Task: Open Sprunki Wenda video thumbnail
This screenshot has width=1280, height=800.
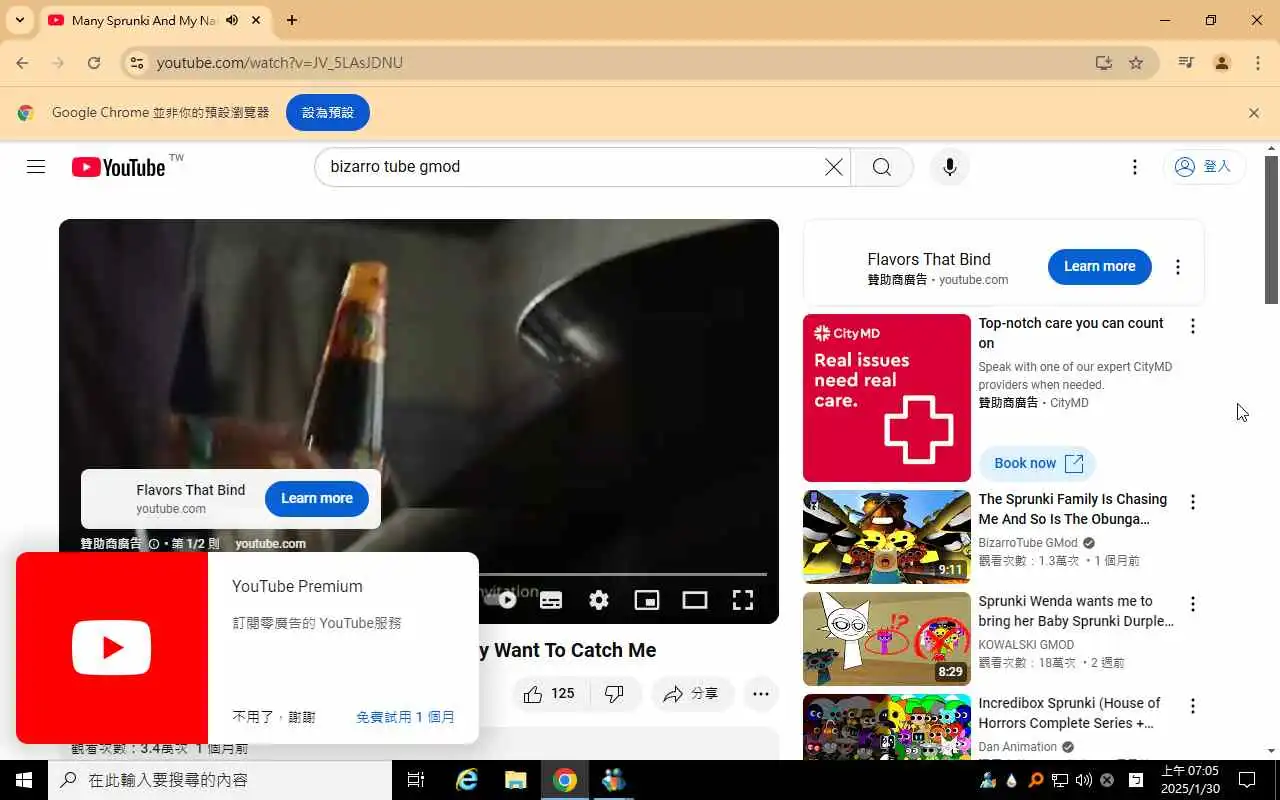Action: [x=887, y=639]
